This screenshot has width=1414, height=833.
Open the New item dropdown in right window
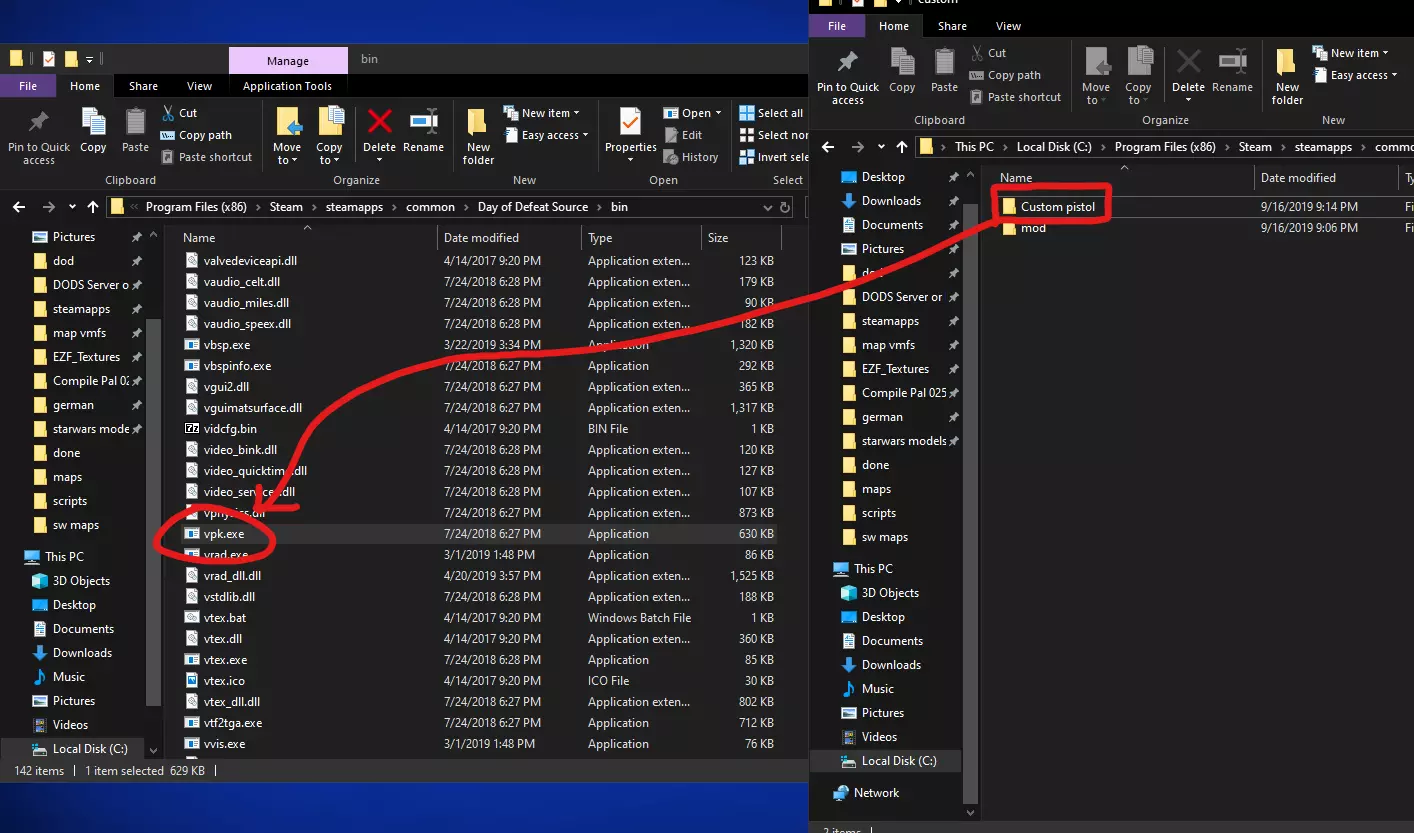(x=1360, y=53)
